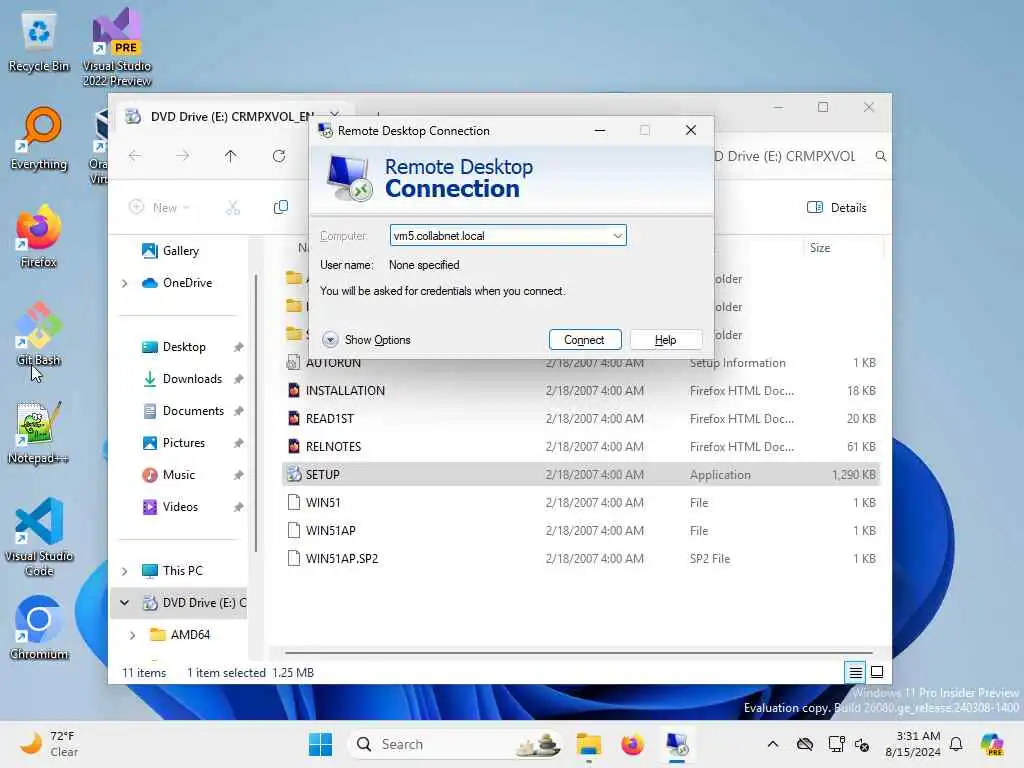Switch Explorer to large thumbnails view
The height and width of the screenshot is (768, 1024).
(x=877, y=672)
